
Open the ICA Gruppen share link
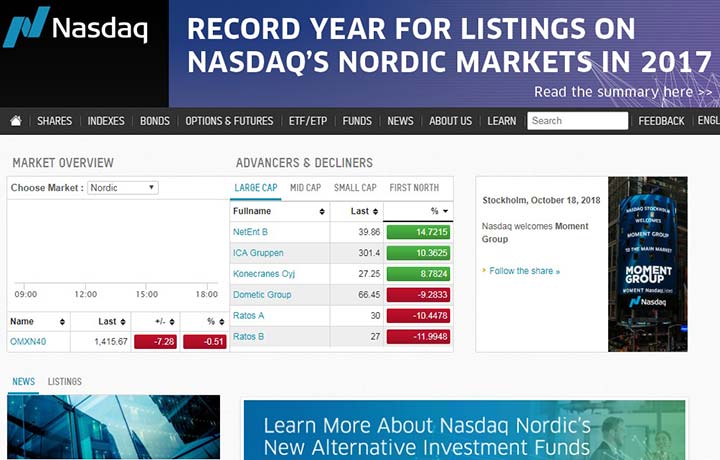tap(258, 253)
